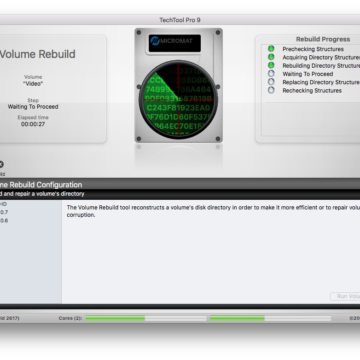The width and height of the screenshot is (360, 360).
Task: Click 'Waiting To Proceed' under the Step label
Action: pyautogui.click(x=33, y=107)
